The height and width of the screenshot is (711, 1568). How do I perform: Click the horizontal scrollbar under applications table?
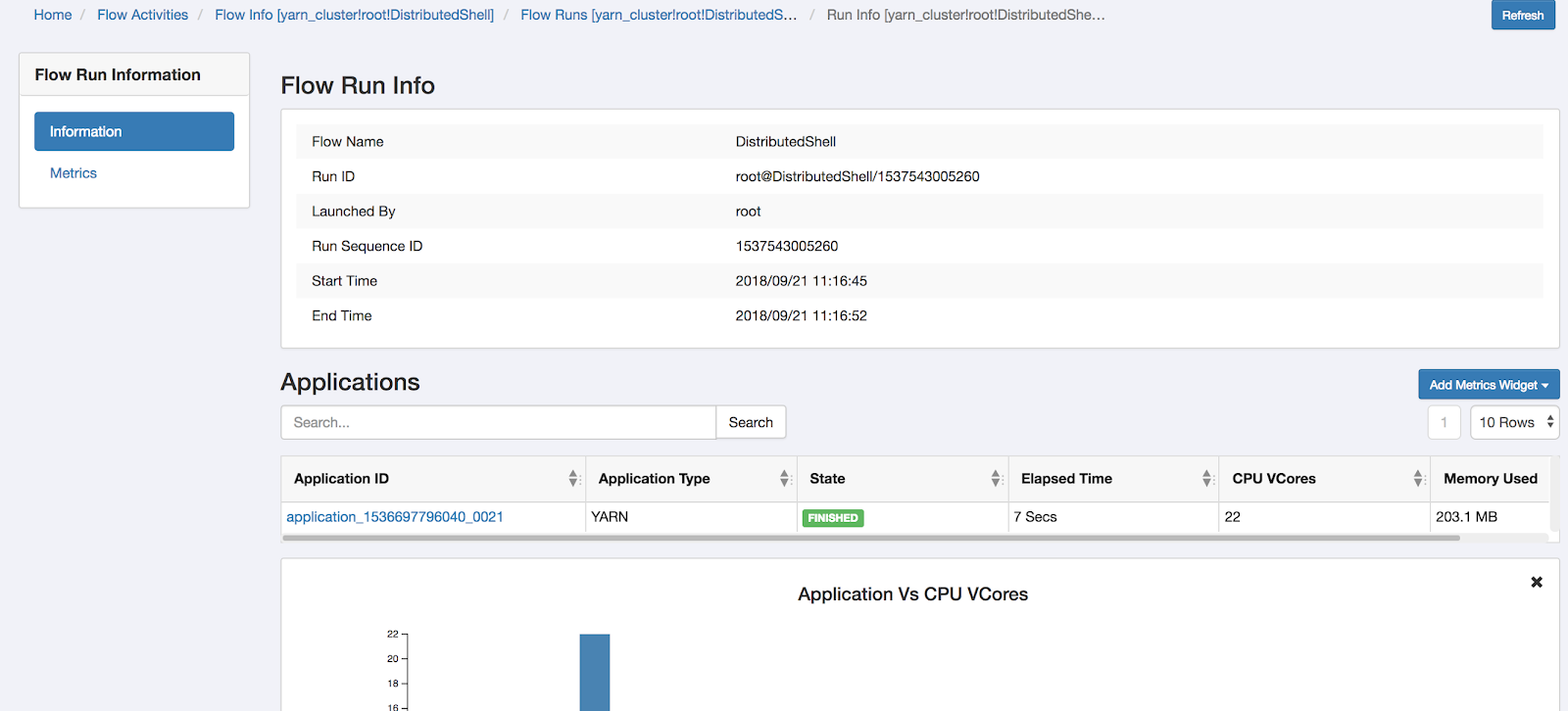point(871,538)
